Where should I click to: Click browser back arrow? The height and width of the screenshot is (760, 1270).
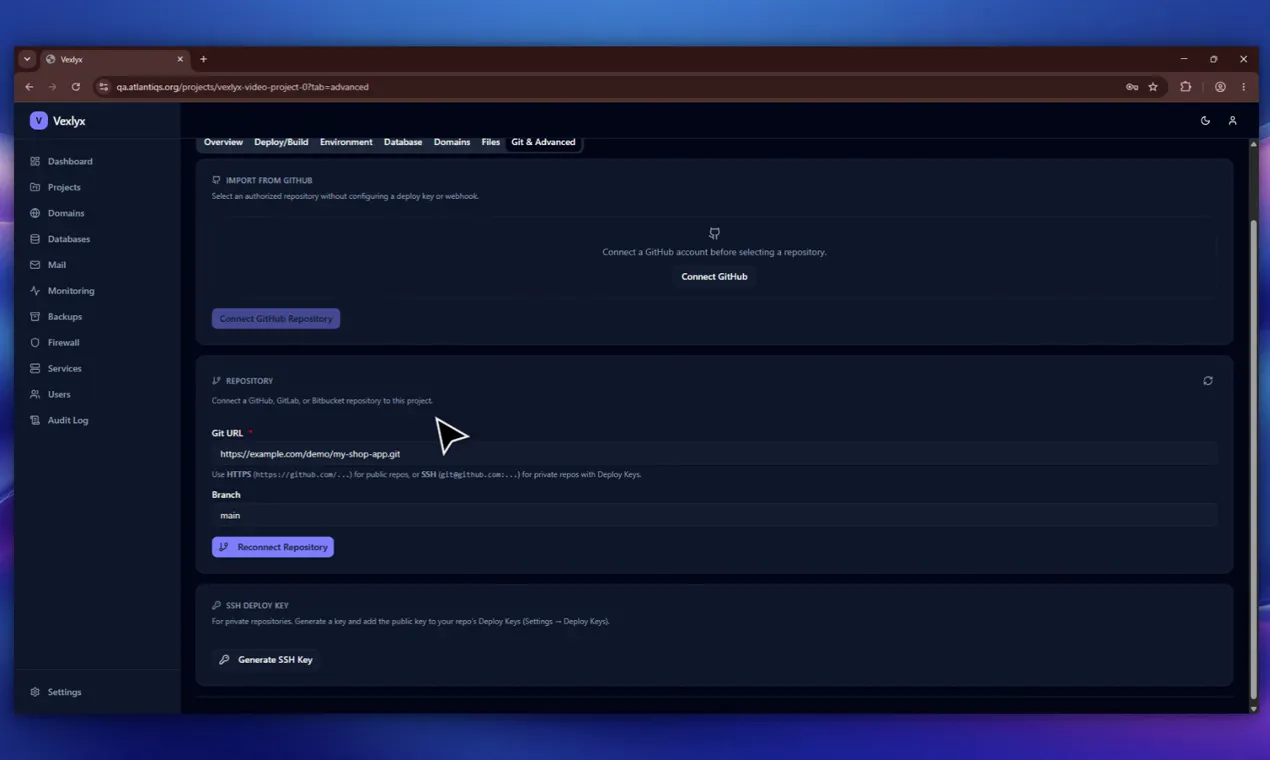[29, 87]
